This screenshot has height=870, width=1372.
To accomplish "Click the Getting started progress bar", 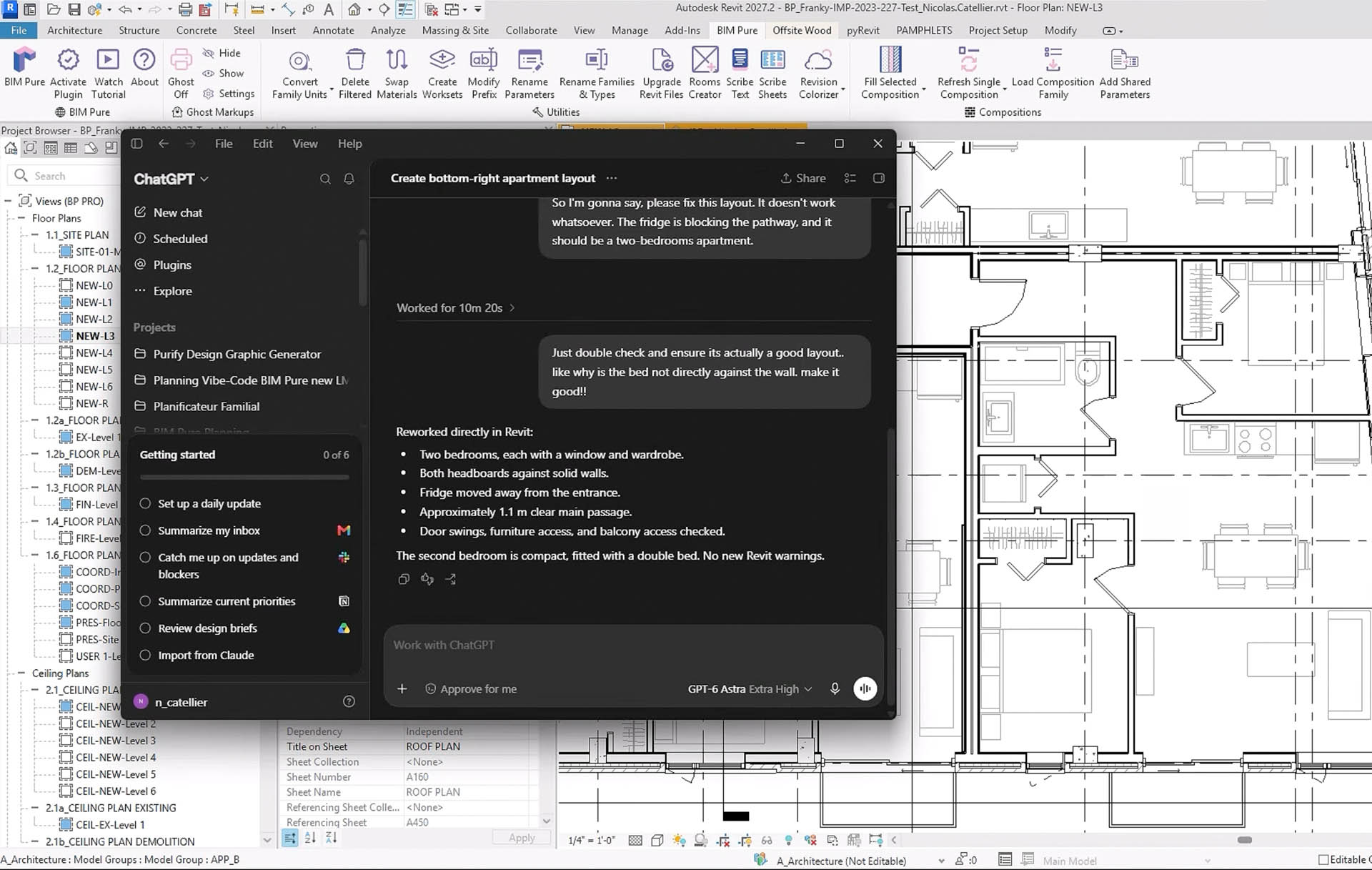I will point(244,477).
